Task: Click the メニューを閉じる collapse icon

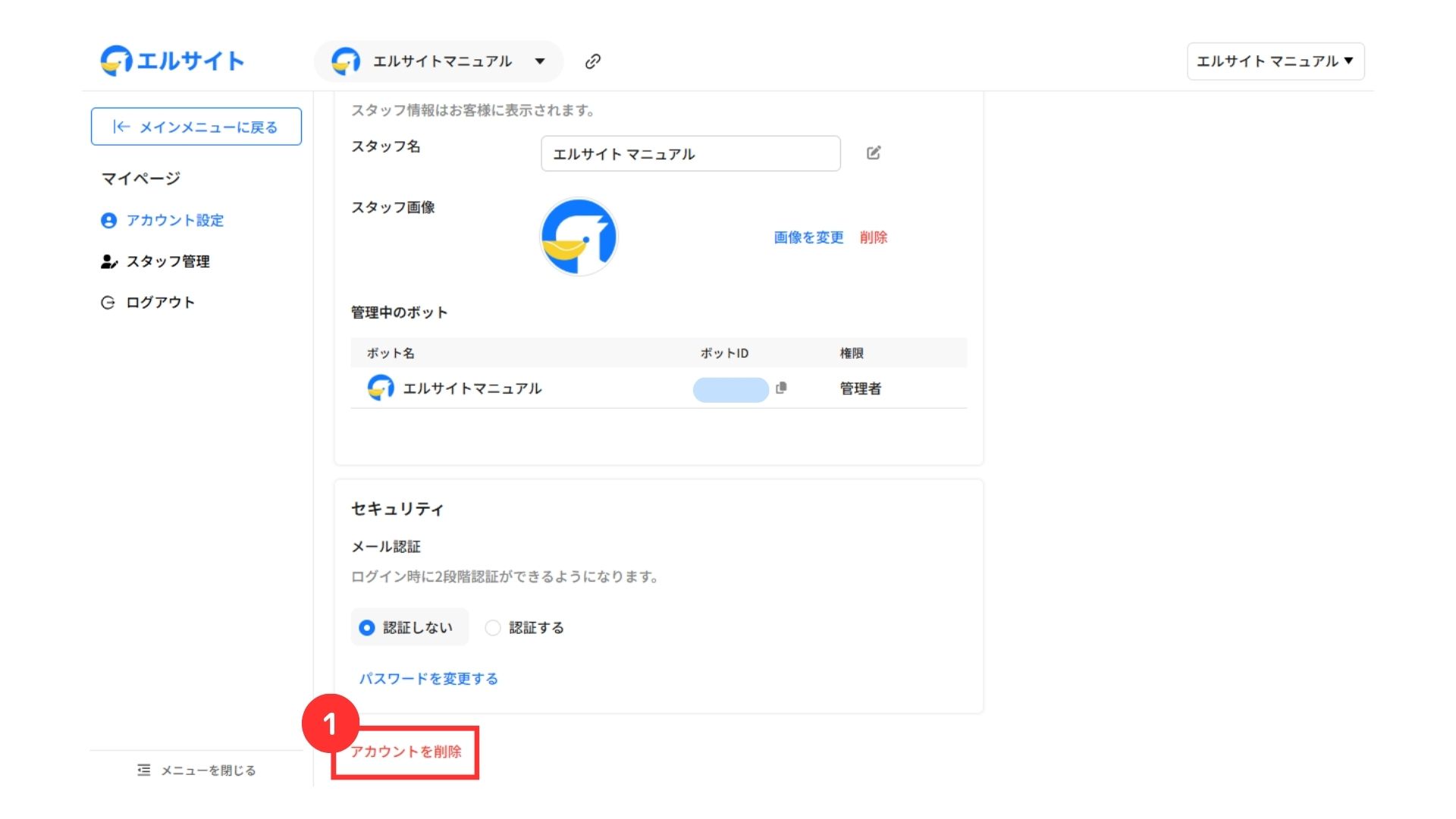Action: 144,770
